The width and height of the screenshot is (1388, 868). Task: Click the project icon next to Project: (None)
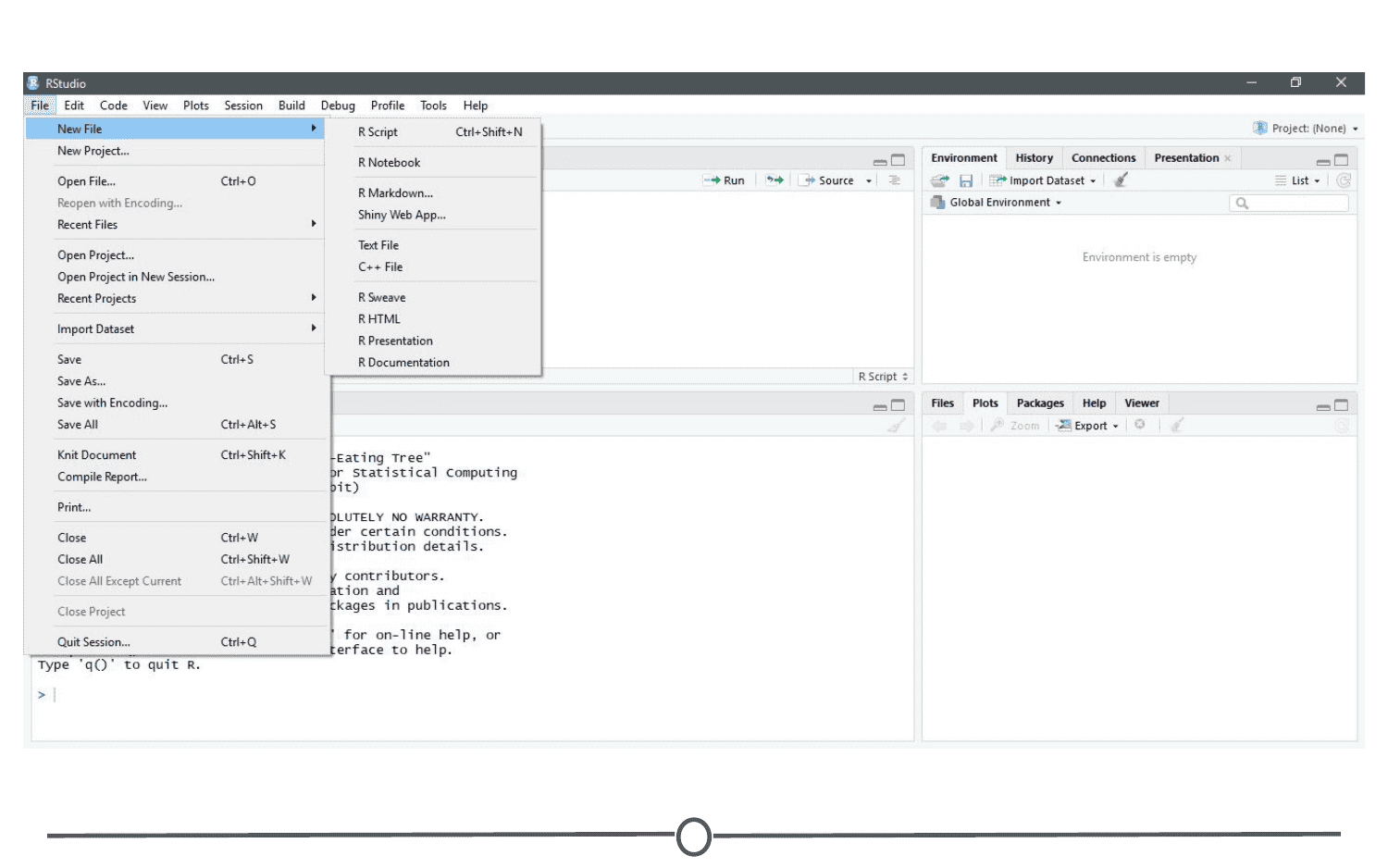coord(1259,128)
